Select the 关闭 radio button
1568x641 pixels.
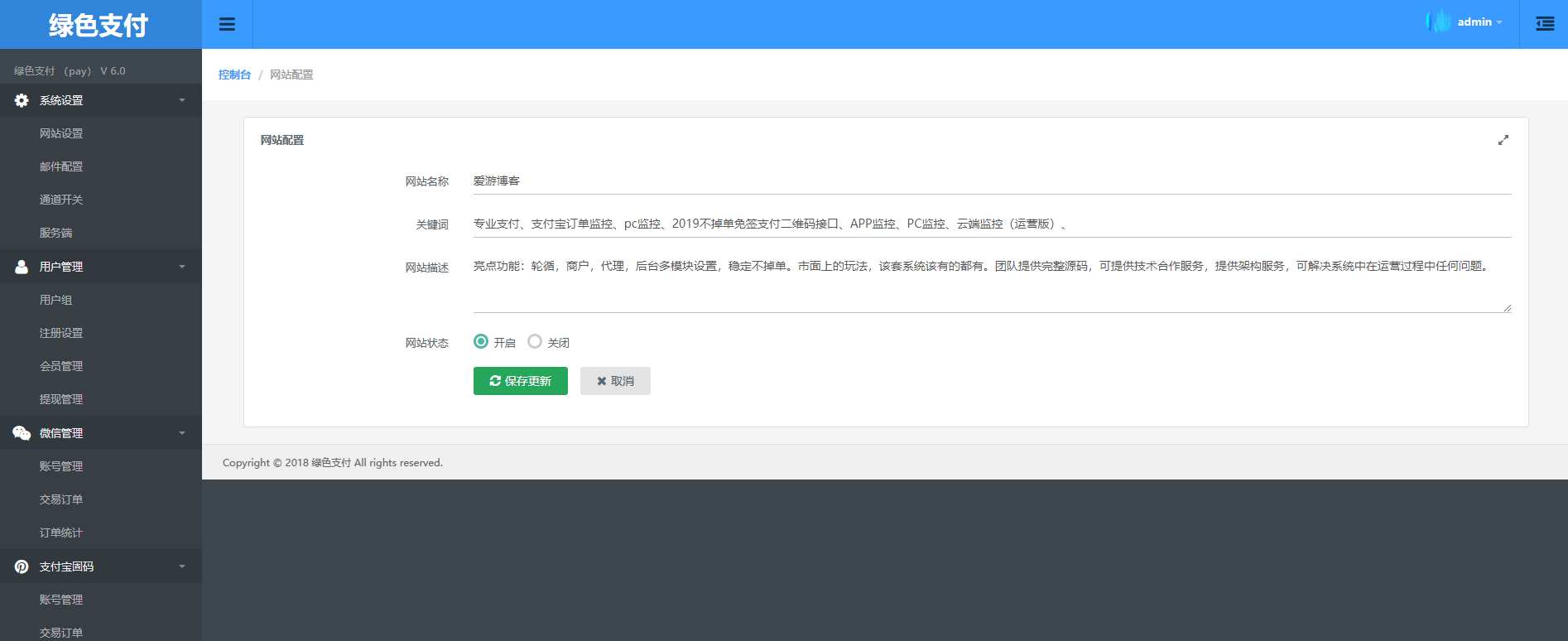(535, 341)
